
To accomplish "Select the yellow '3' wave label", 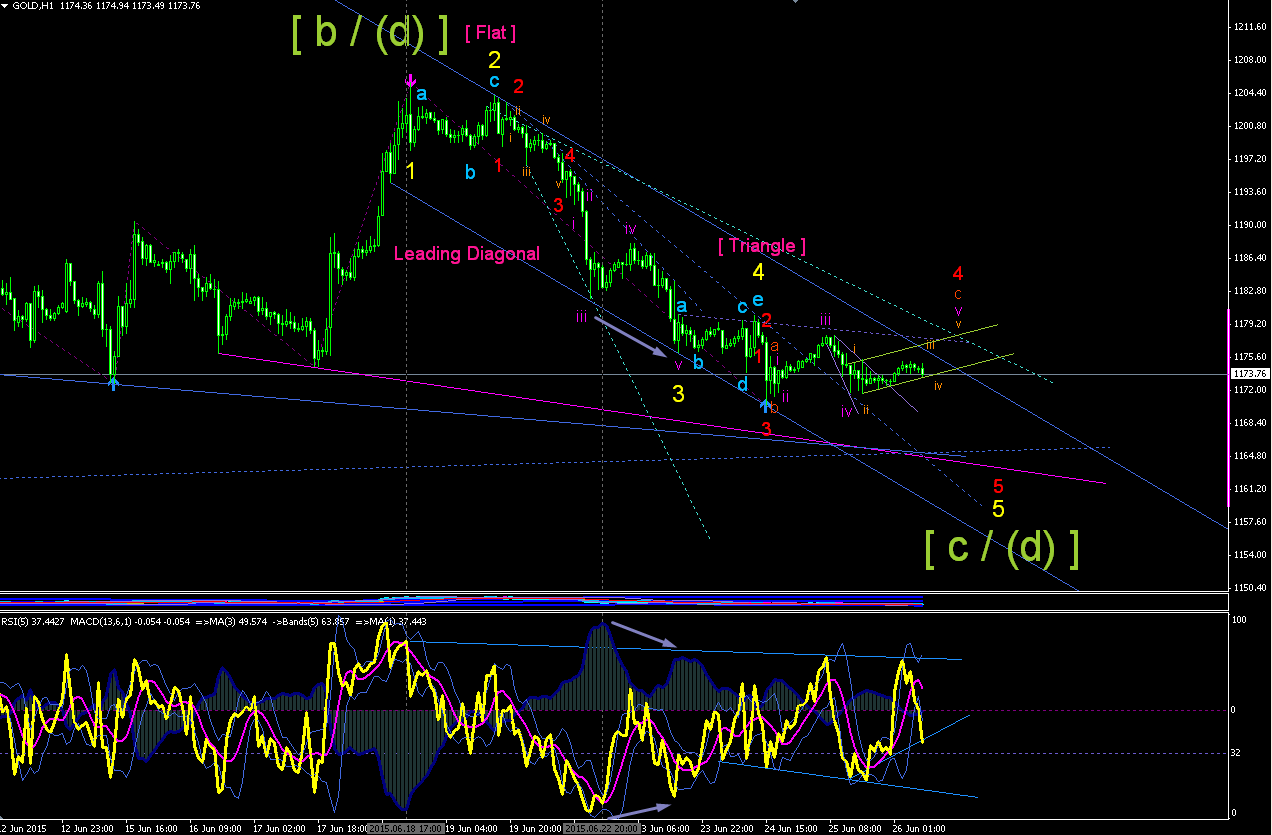I will click(678, 394).
